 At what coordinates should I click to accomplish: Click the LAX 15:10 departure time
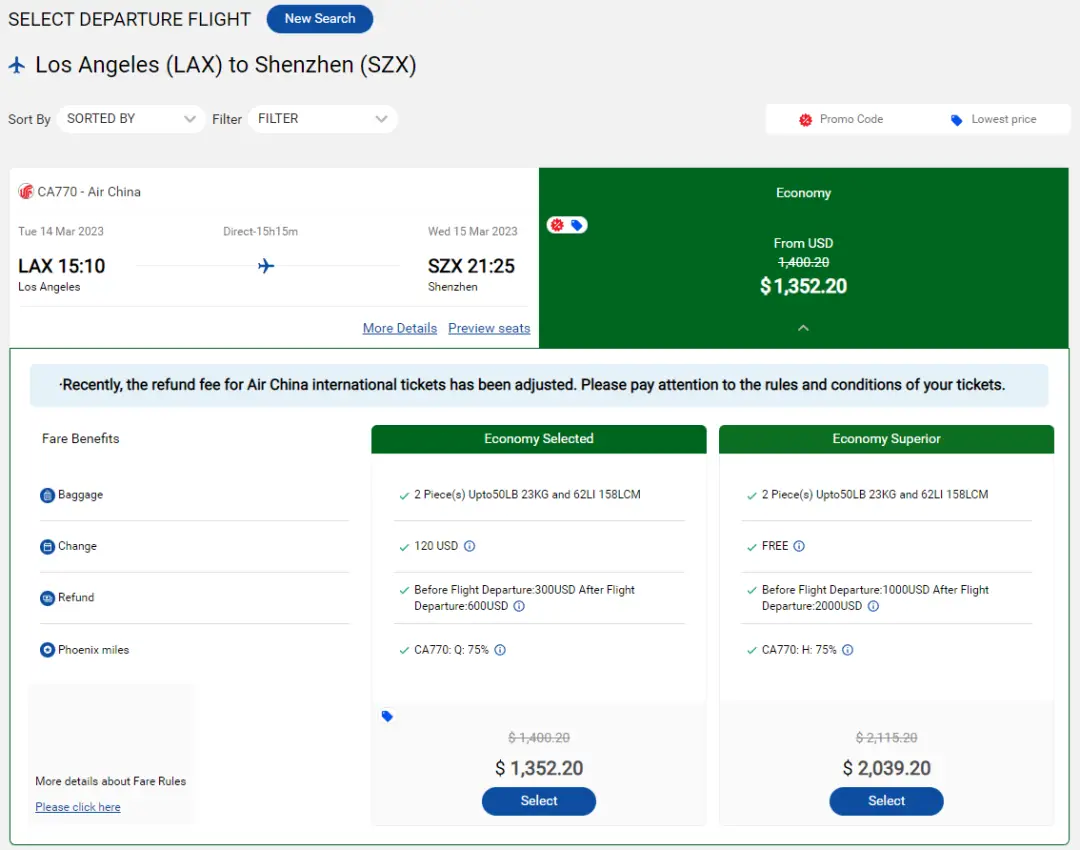click(61, 266)
